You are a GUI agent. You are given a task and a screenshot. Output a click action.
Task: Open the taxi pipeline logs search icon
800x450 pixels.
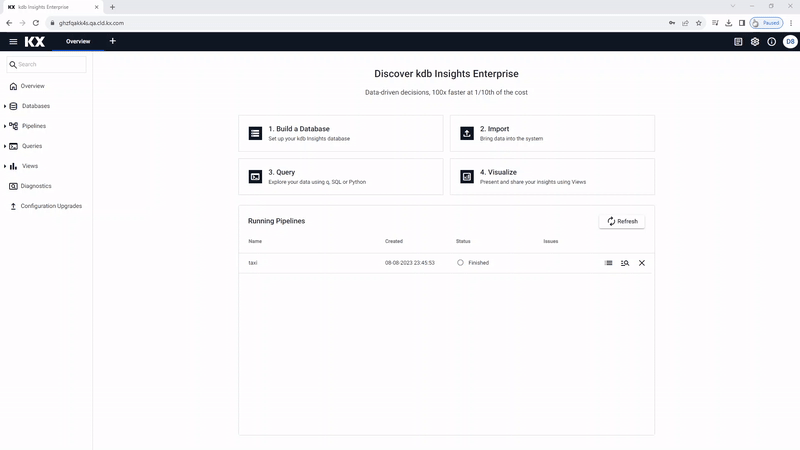point(625,263)
